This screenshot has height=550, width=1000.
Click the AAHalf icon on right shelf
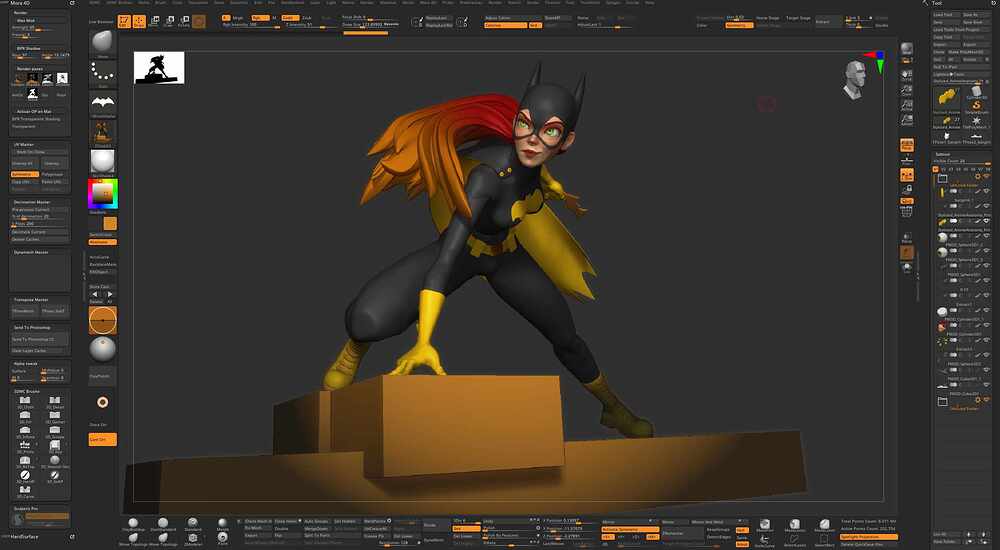pos(906,120)
